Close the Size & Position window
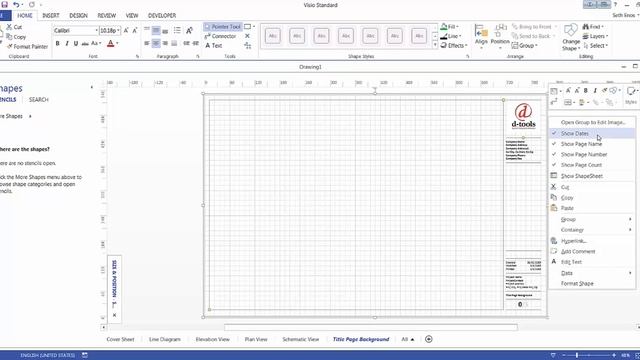The width and height of the screenshot is (640, 360). tap(114, 315)
